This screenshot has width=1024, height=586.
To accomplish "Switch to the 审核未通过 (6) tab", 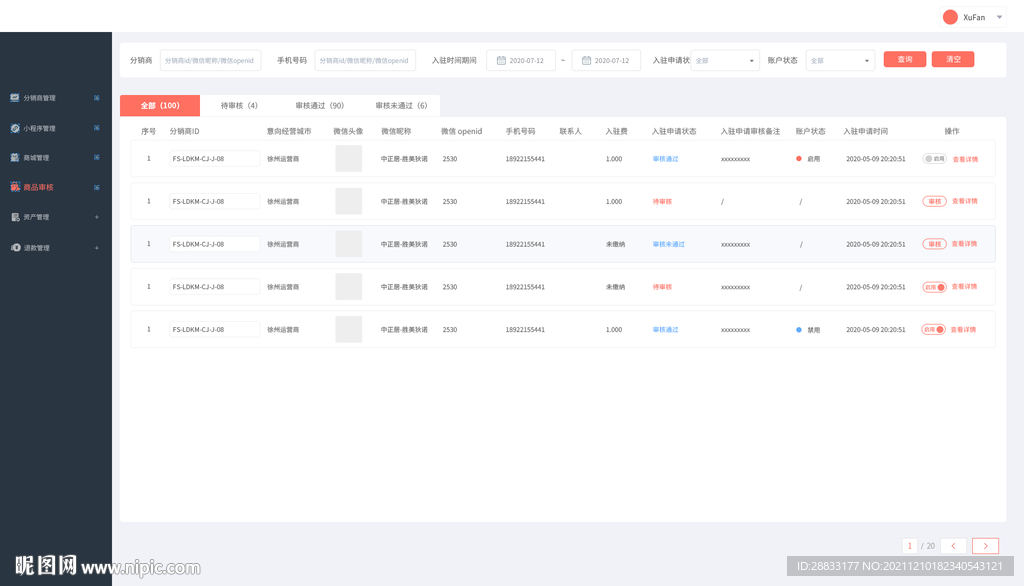I will [401, 105].
